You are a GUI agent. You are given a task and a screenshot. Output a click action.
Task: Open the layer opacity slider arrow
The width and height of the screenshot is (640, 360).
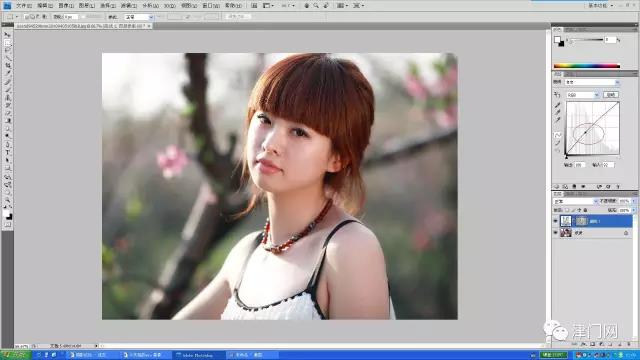634,201
